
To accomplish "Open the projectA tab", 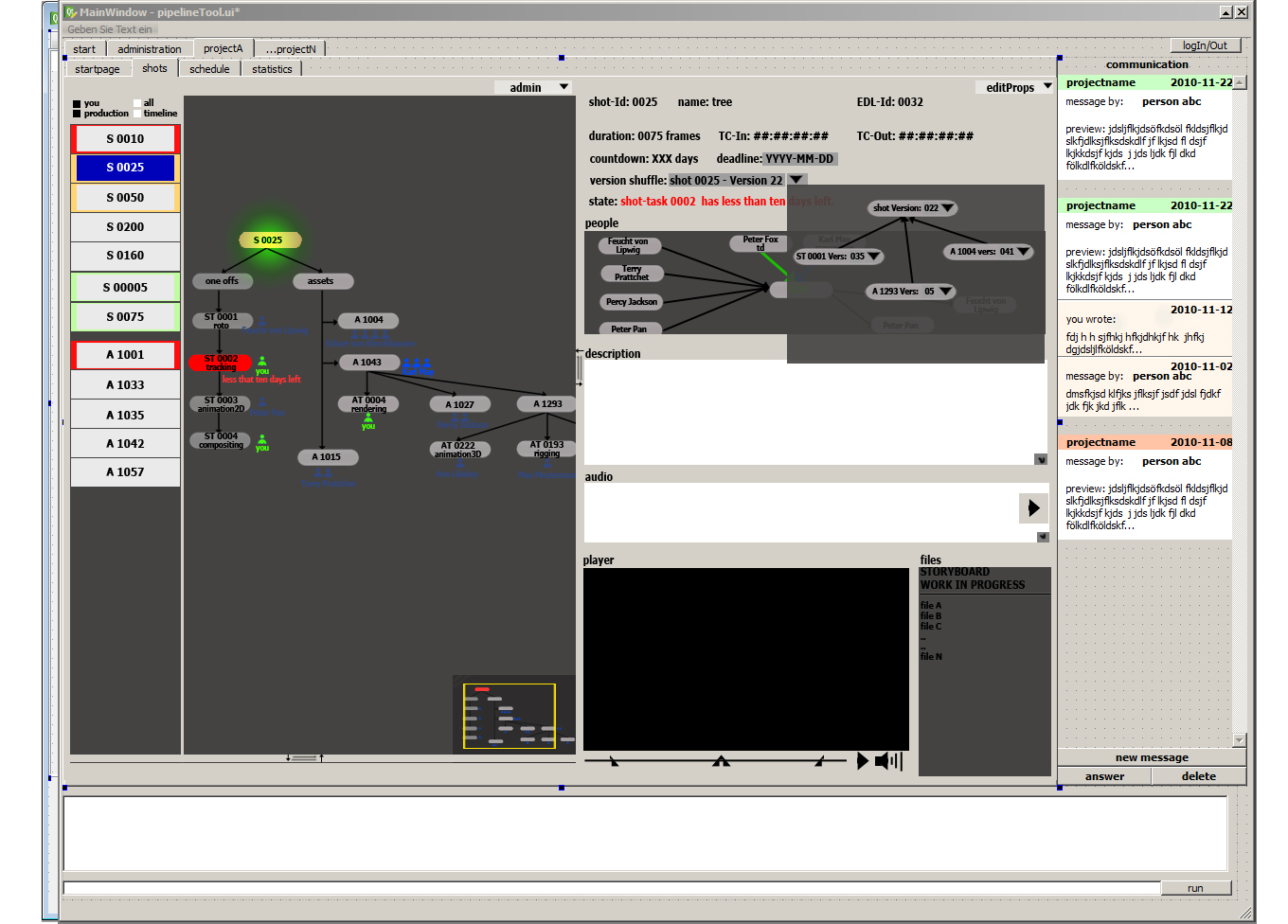I will pos(224,48).
